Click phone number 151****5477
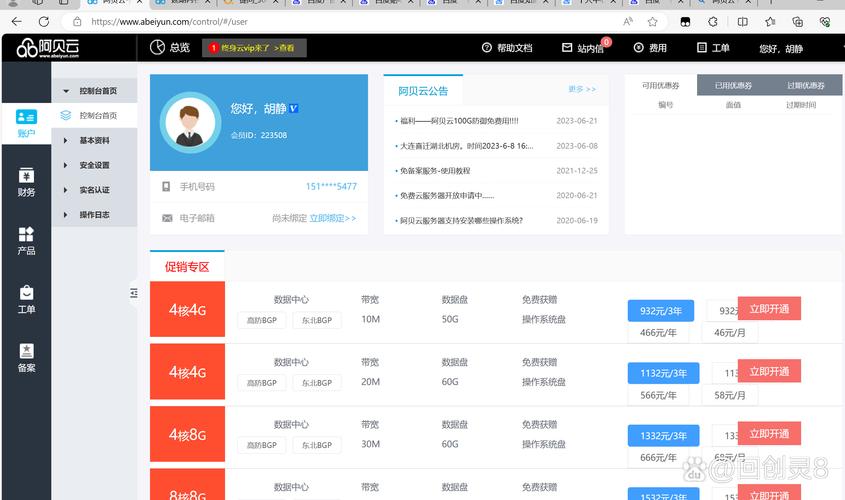 [331, 186]
